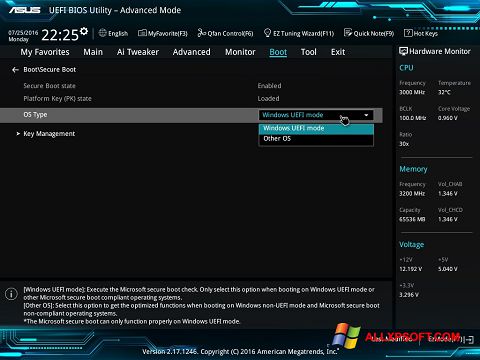Click the Boot\Secure Boot breadcrumb text
Screen dimensions: 480x360
click(x=50, y=70)
